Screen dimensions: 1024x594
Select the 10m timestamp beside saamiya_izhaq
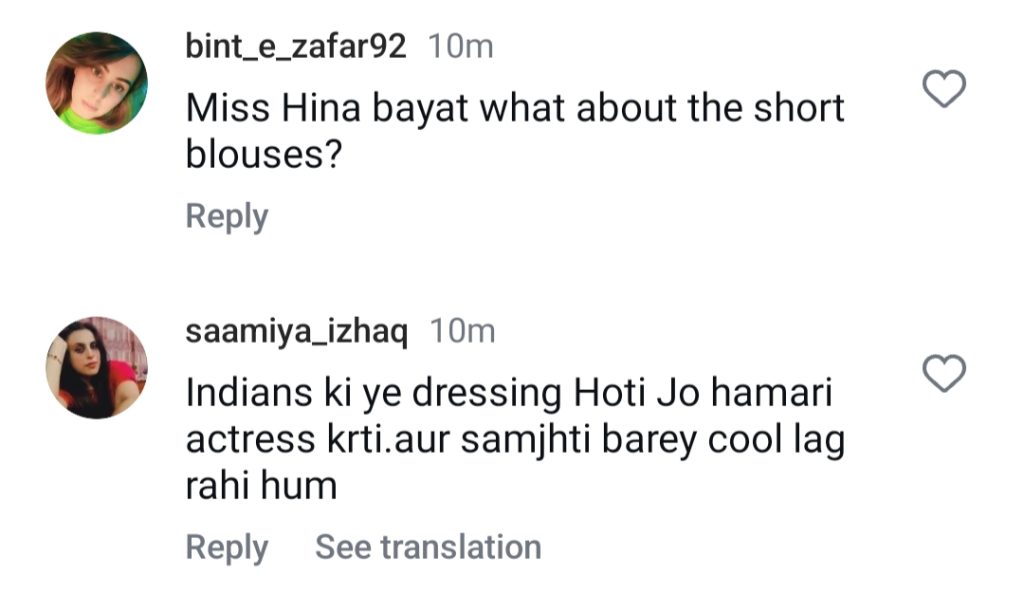[x=462, y=332]
